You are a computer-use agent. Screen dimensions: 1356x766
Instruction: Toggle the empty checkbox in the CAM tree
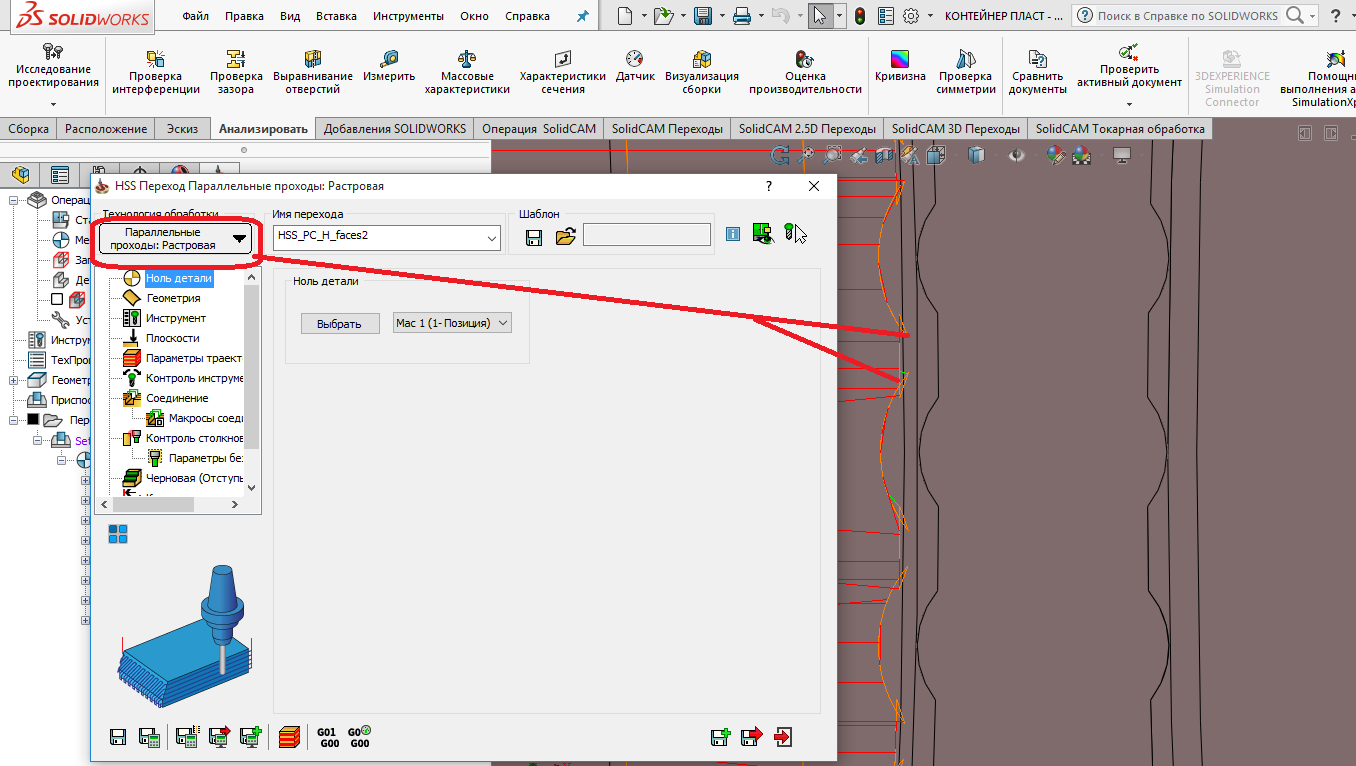57,299
